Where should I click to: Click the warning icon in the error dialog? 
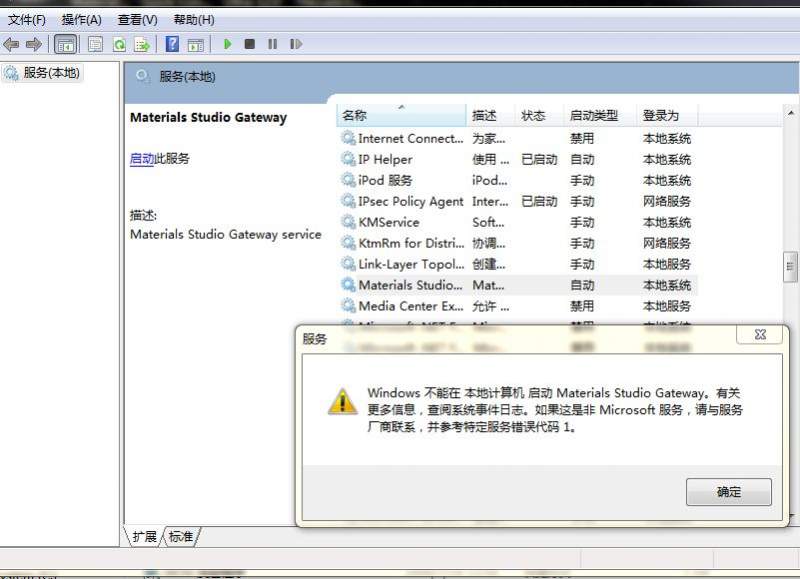click(342, 401)
